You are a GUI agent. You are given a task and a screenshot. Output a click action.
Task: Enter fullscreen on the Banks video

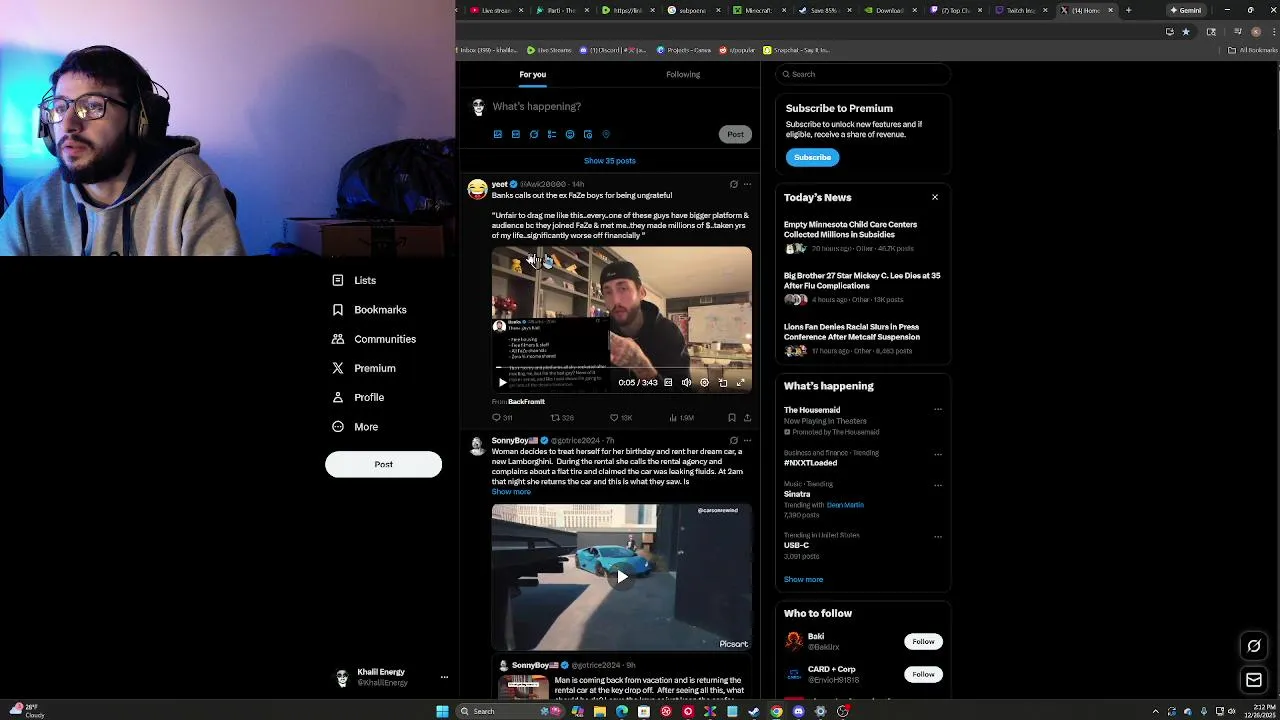pyautogui.click(x=740, y=383)
